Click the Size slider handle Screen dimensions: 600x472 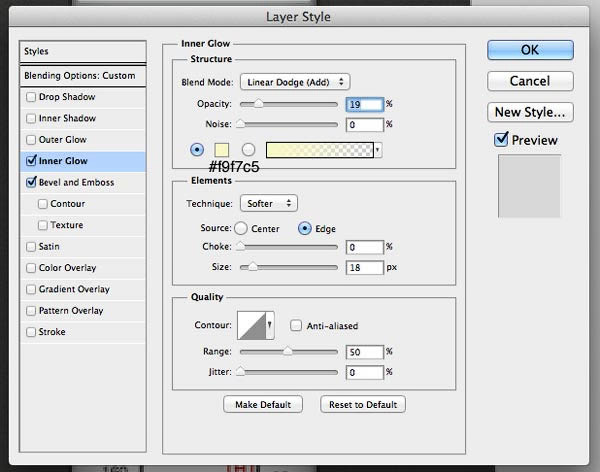point(253,267)
